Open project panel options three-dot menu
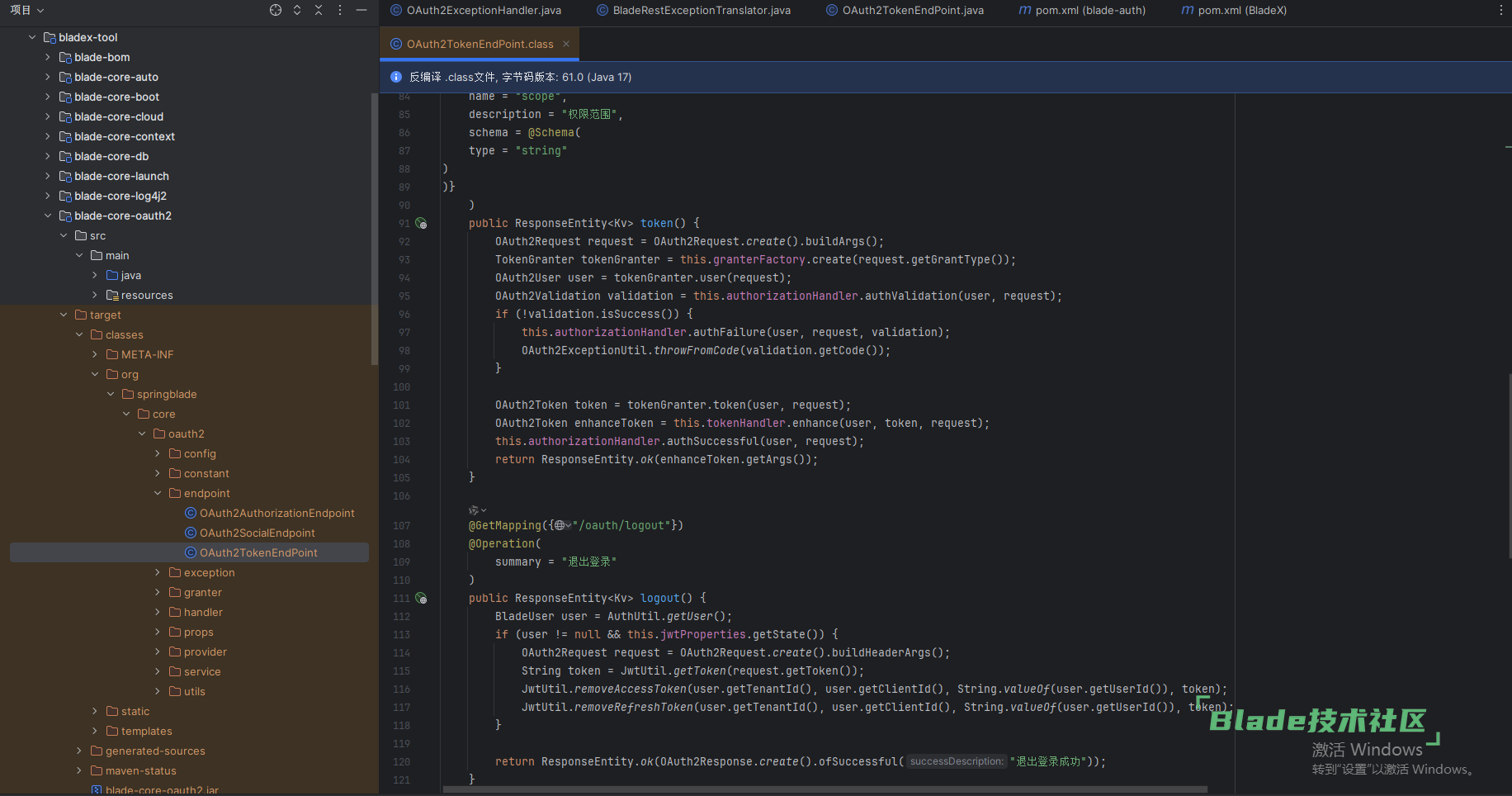Viewport: 1512px width, 796px height. [x=340, y=10]
